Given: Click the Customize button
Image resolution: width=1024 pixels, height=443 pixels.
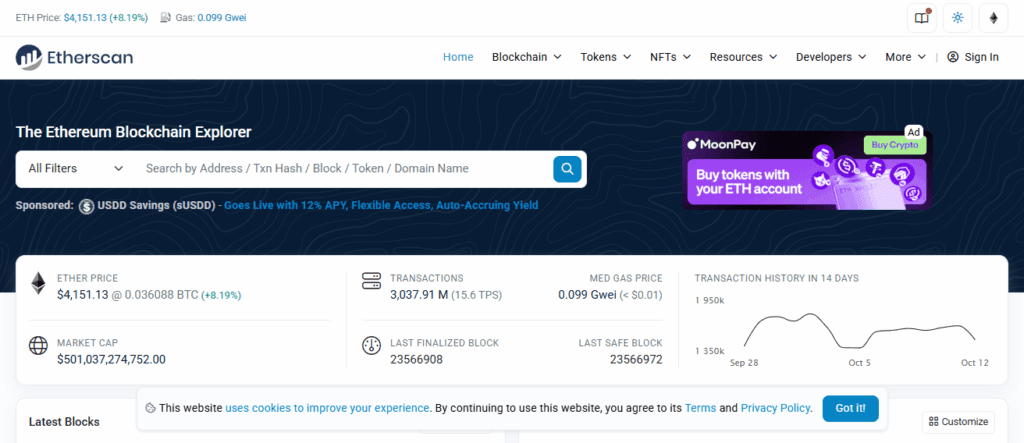Looking at the screenshot, I should click(x=958, y=422).
